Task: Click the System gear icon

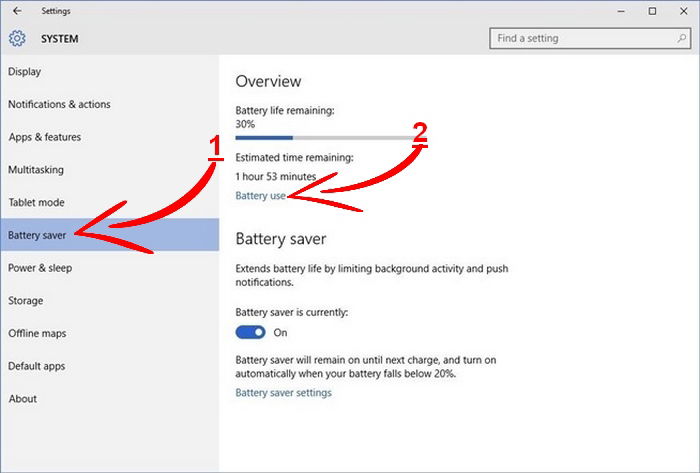Action: (x=17, y=38)
